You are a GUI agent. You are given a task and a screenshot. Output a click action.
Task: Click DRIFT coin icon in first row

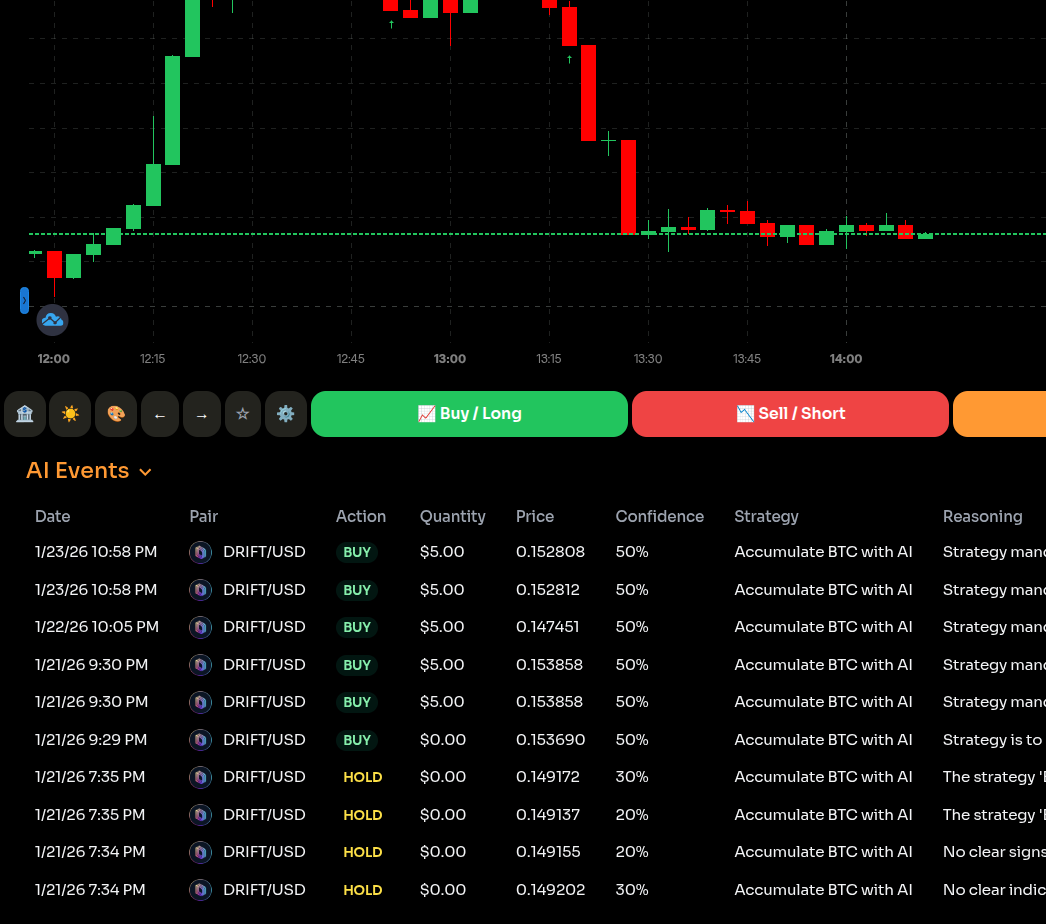pyautogui.click(x=201, y=552)
